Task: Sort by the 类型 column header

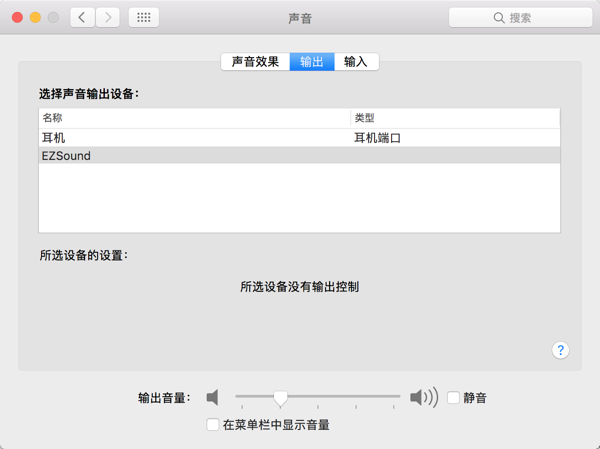Action: click(x=455, y=118)
